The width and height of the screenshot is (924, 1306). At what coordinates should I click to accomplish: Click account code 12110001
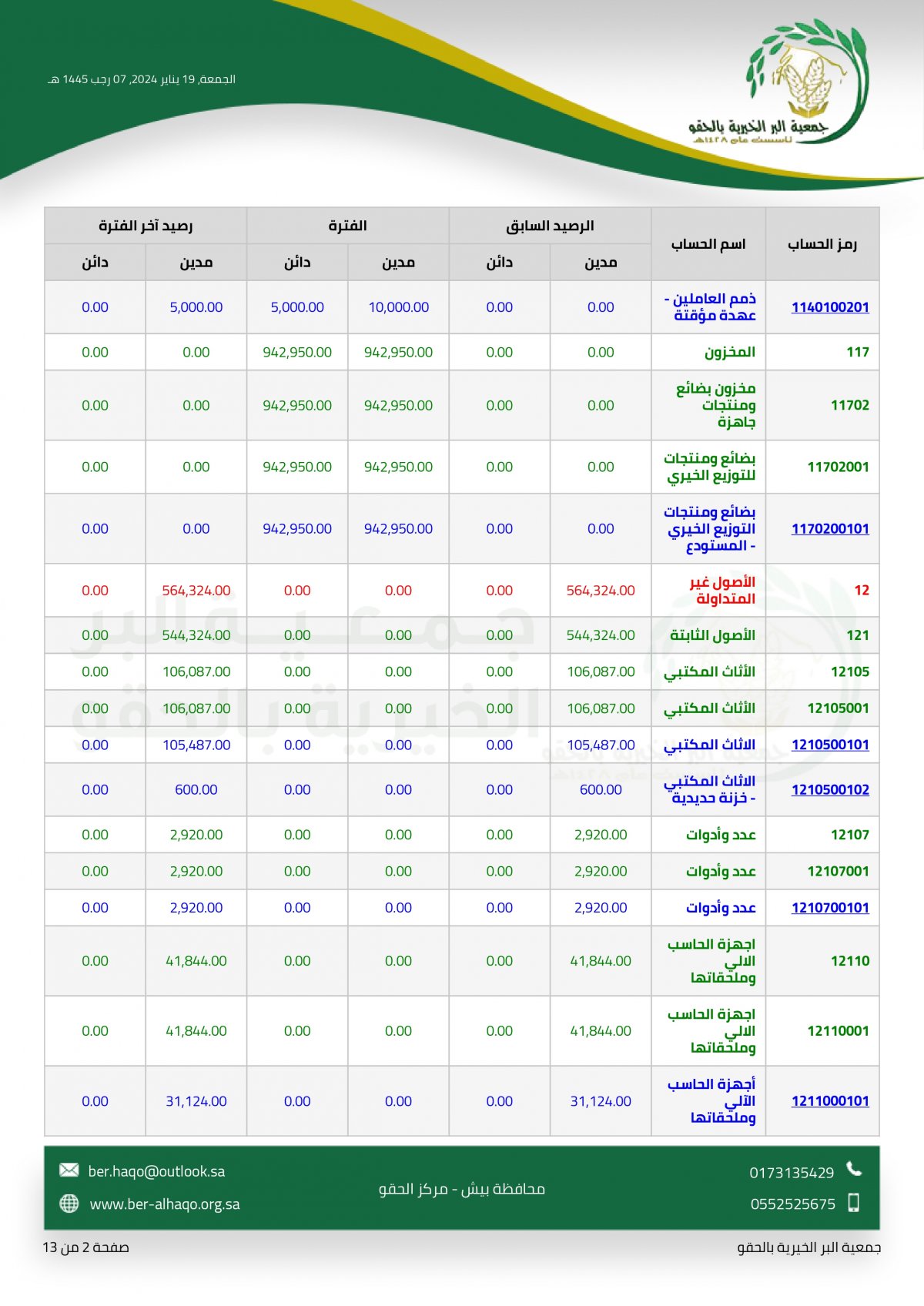click(838, 1031)
